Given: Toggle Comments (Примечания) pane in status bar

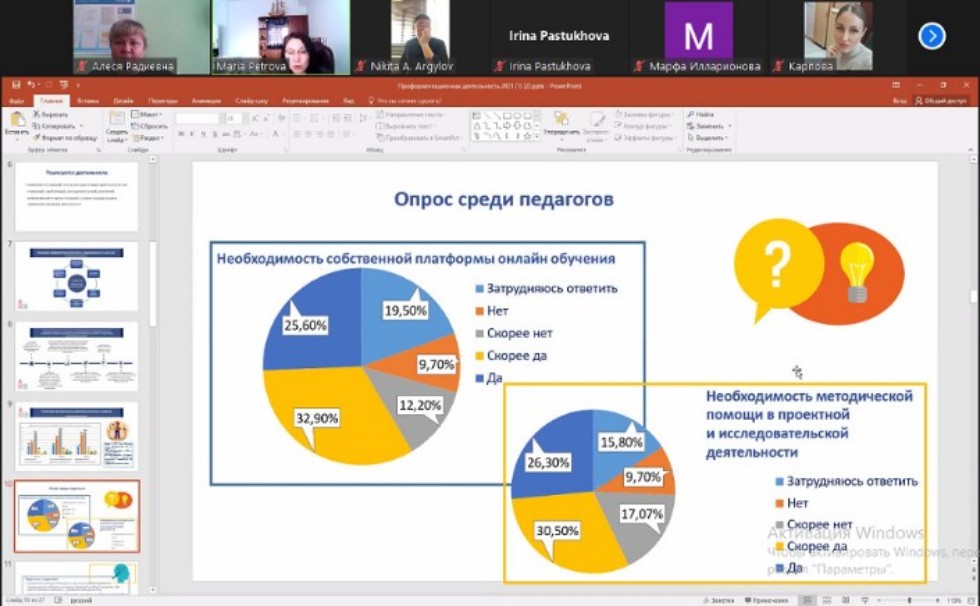Looking at the screenshot, I should (x=768, y=599).
